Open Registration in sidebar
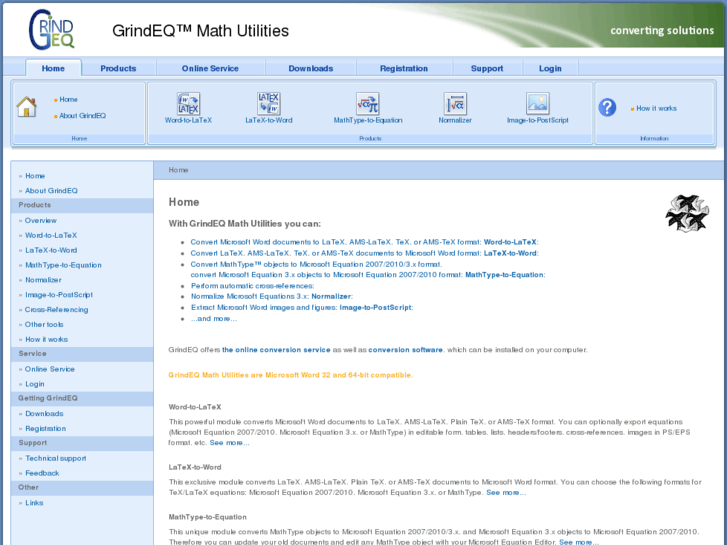Viewport: 727px width, 545px height. [x=45, y=428]
